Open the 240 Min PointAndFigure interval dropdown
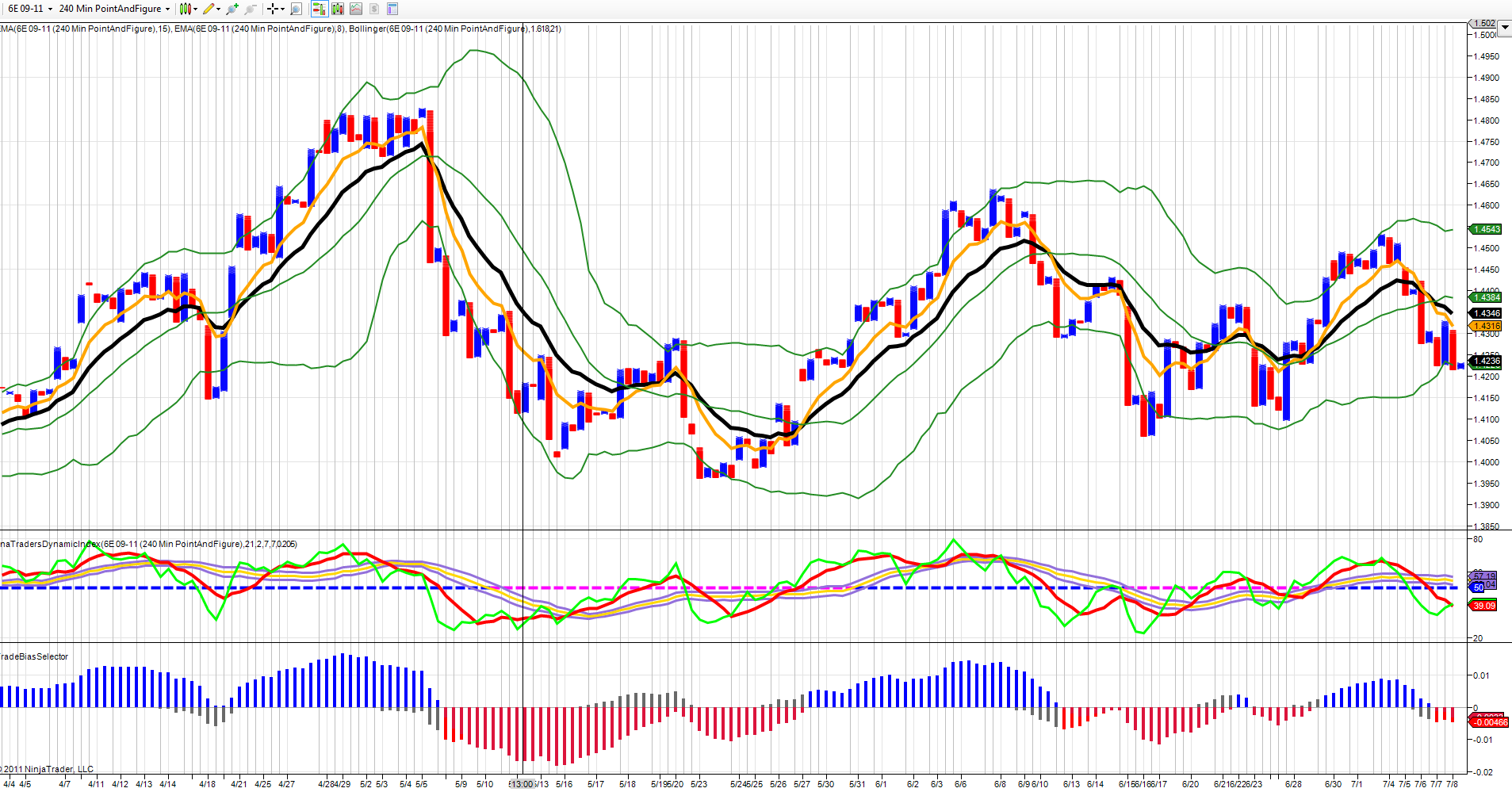Image resolution: width=1512 pixels, height=792 pixels. click(x=114, y=9)
